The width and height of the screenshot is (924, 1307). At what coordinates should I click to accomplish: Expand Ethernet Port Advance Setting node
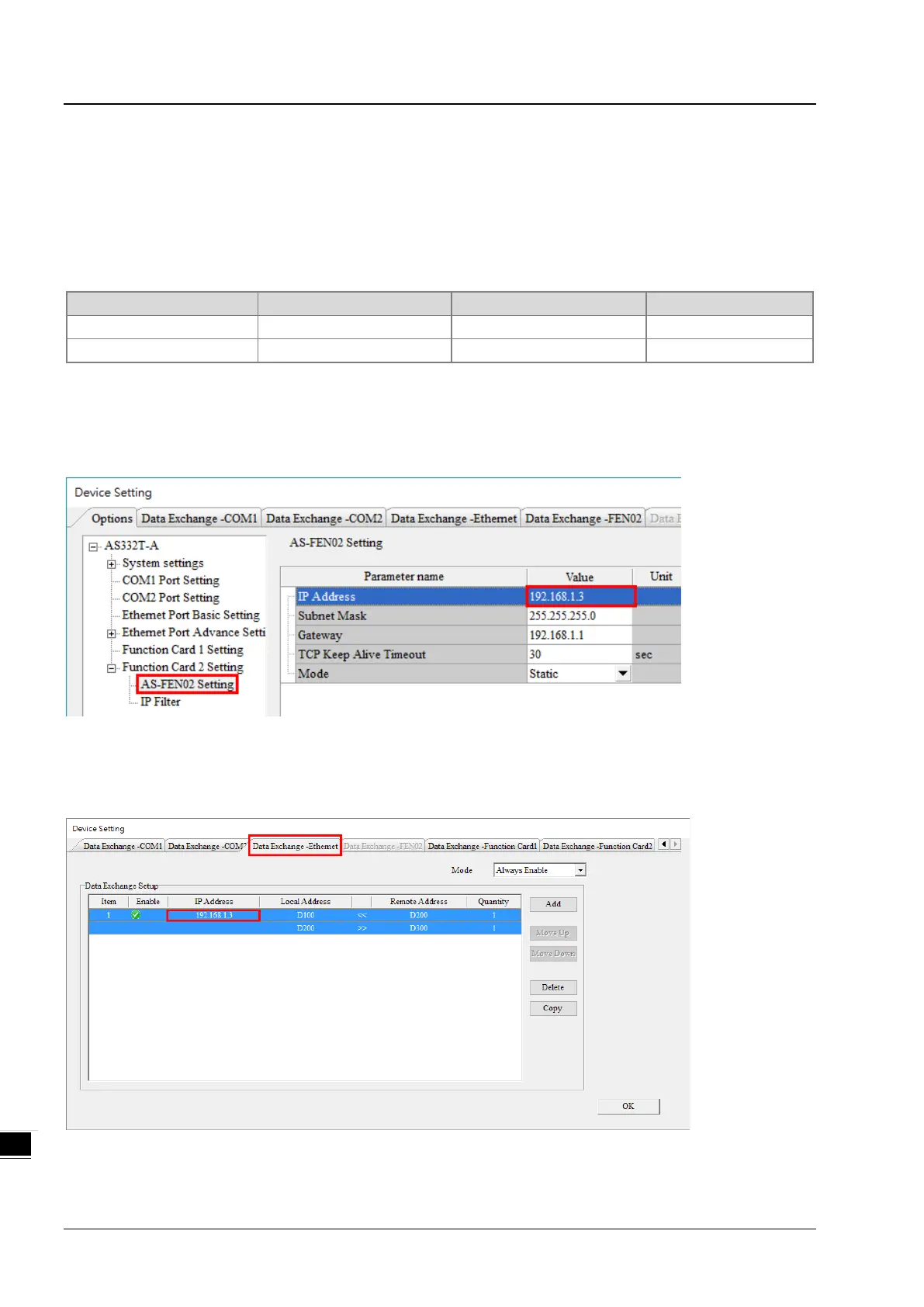[112, 633]
